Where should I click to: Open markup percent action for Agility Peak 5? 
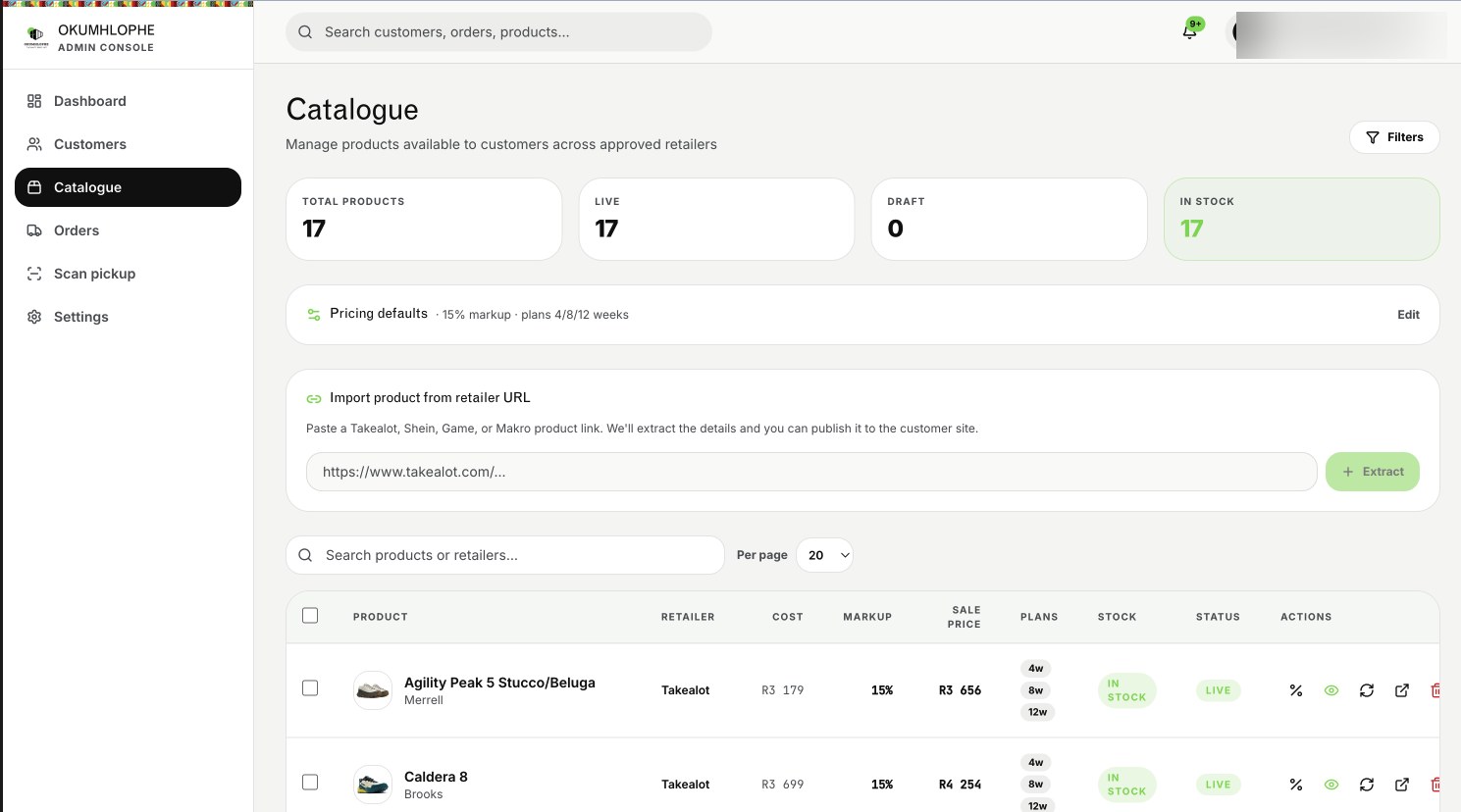[1296, 690]
